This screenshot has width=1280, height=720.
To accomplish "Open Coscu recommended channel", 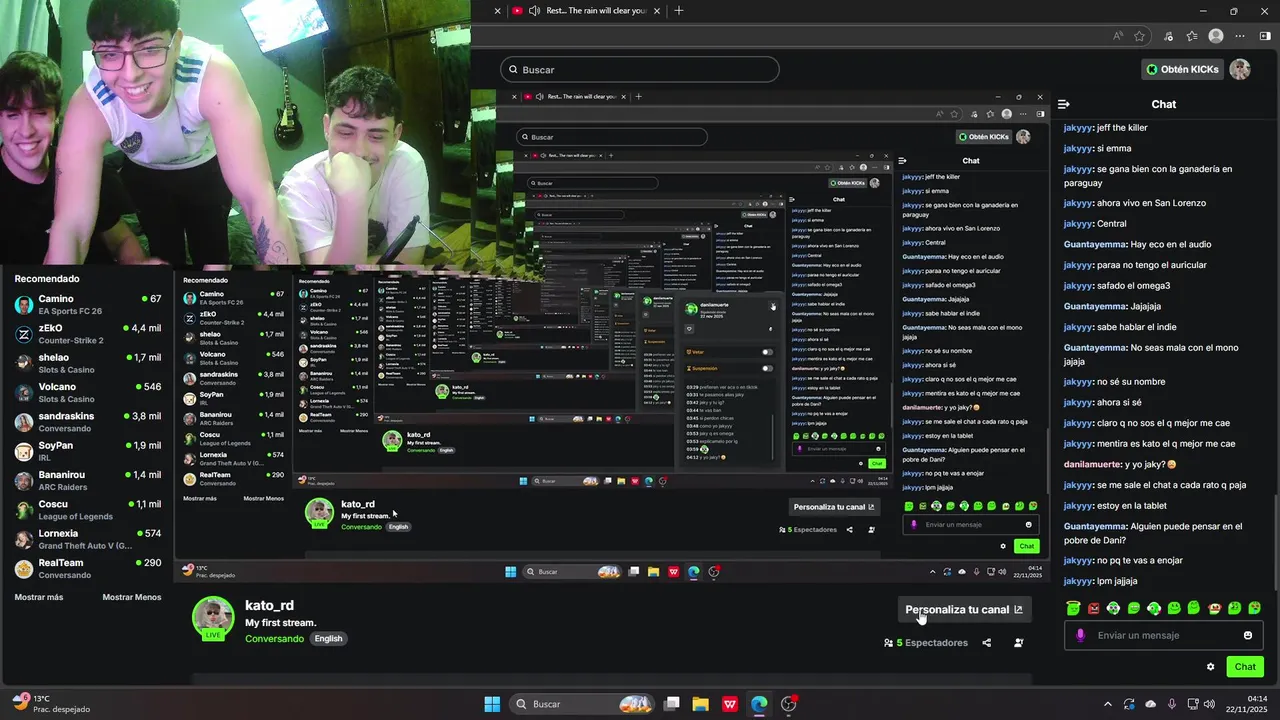I will (88, 510).
